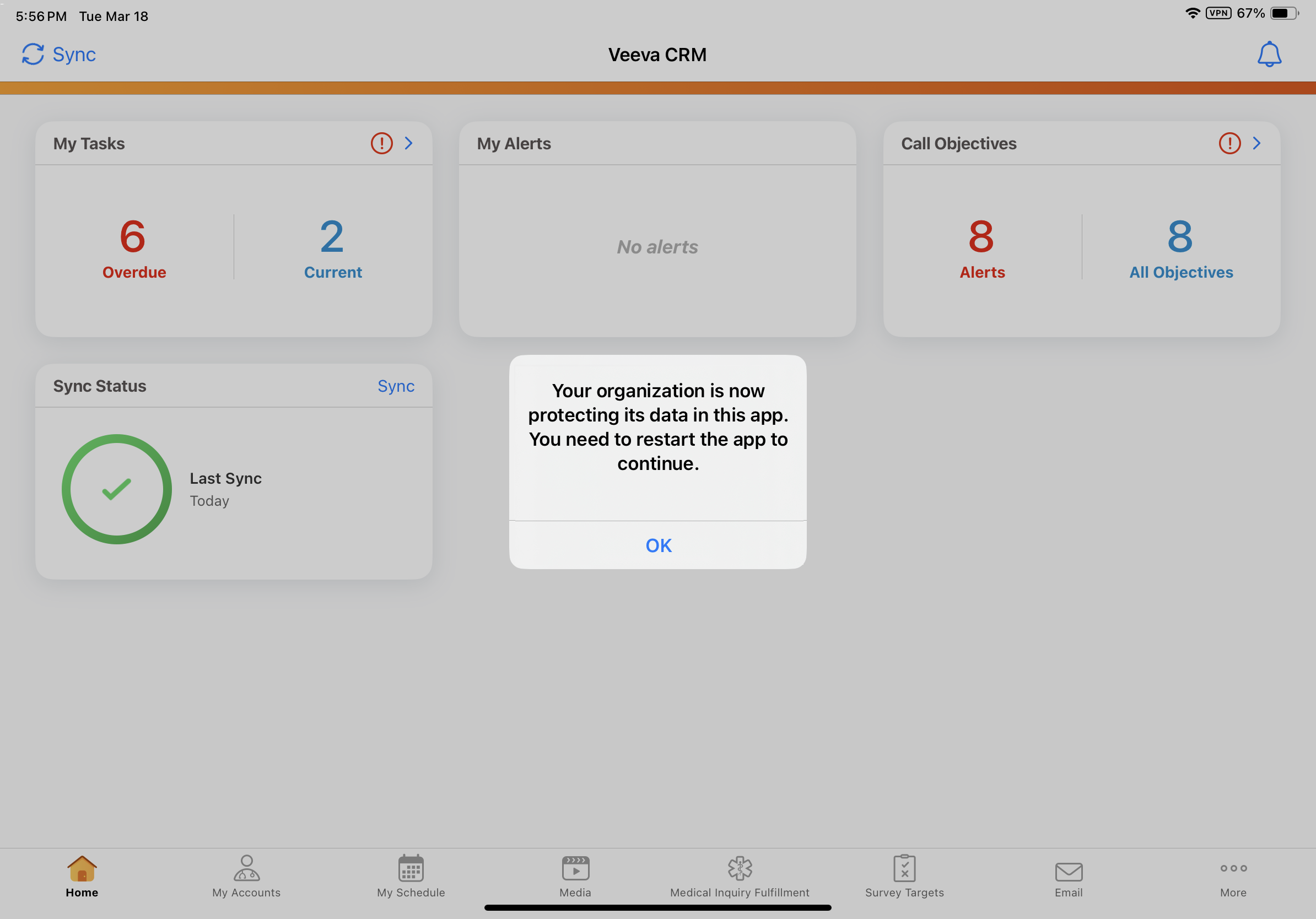The image size is (1316, 919).
Task: View the 6 Overdue tasks
Action: [x=133, y=247]
